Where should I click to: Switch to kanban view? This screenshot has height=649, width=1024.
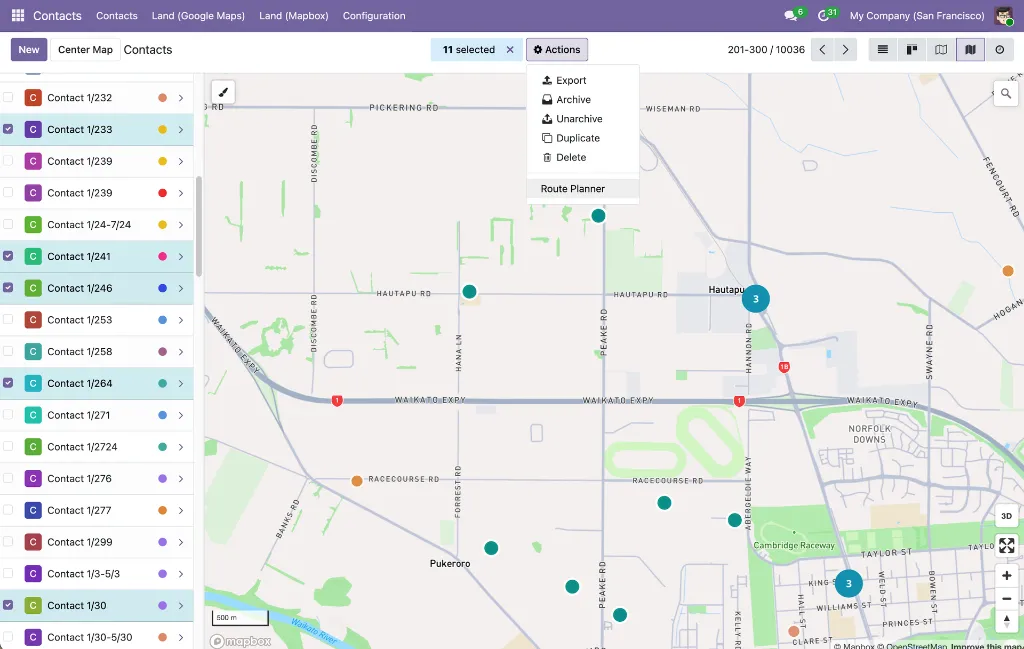(x=912, y=50)
